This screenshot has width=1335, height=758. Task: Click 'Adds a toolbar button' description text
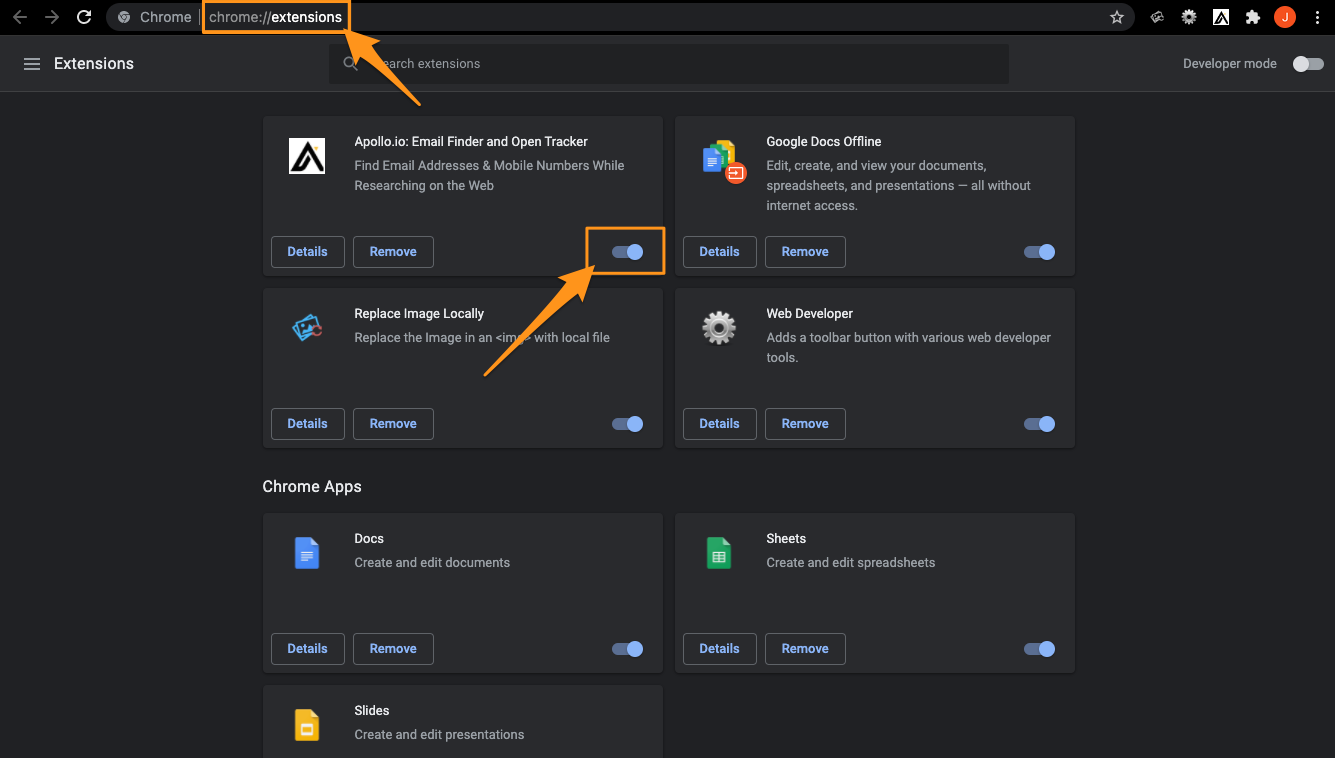click(x=908, y=348)
